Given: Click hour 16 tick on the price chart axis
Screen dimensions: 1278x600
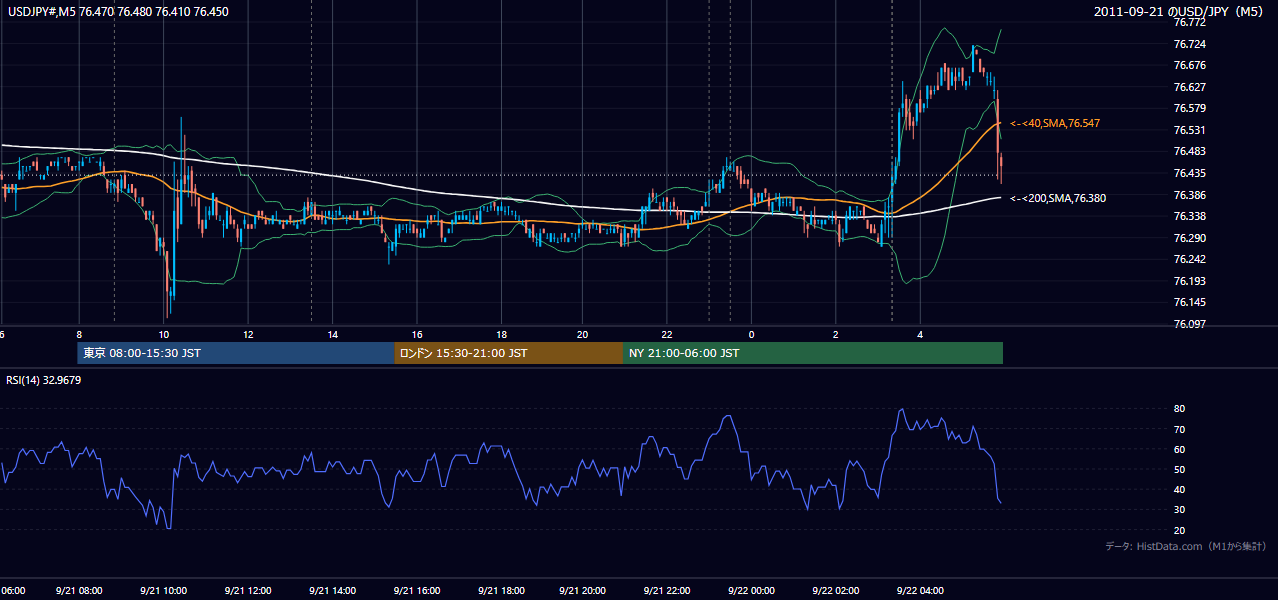Looking at the screenshot, I should 417,335.
